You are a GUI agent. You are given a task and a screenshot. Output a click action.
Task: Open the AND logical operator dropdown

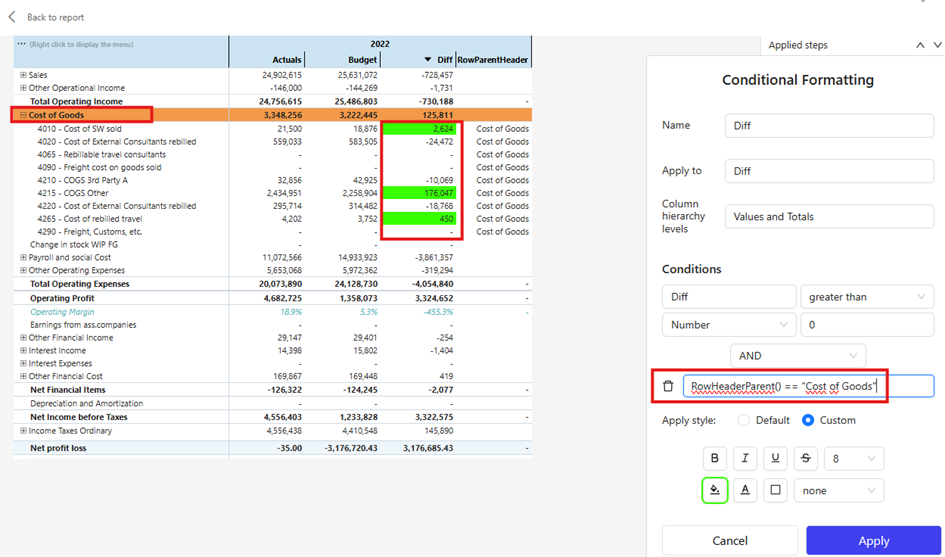[798, 356]
